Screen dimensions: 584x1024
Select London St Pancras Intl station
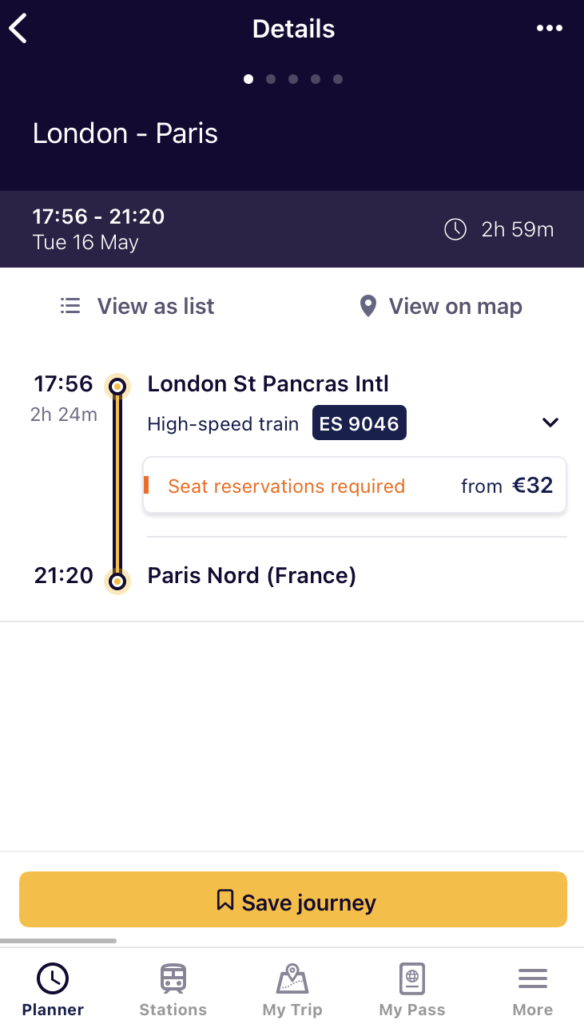268,384
